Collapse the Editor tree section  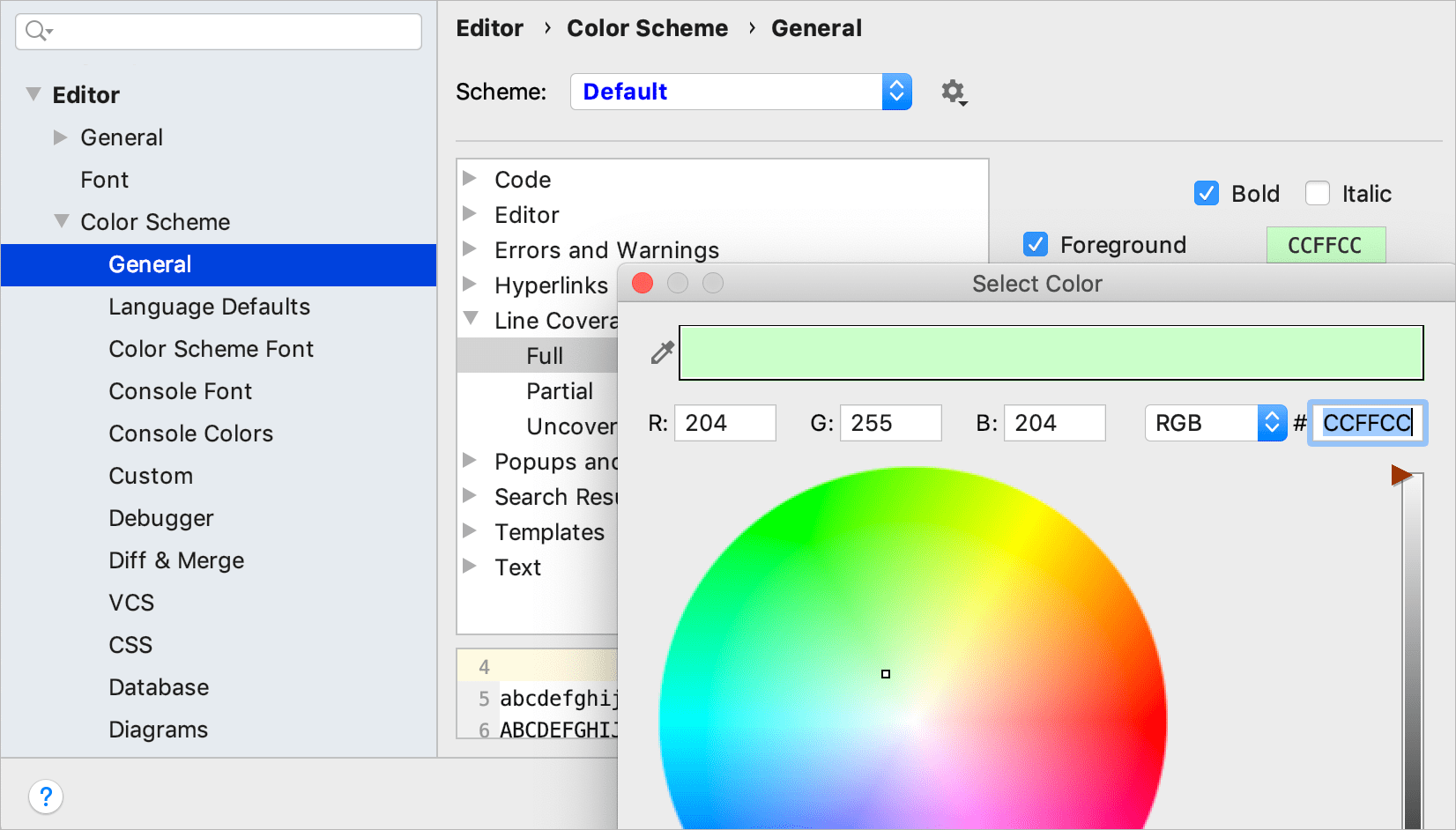(x=33, y=94)
